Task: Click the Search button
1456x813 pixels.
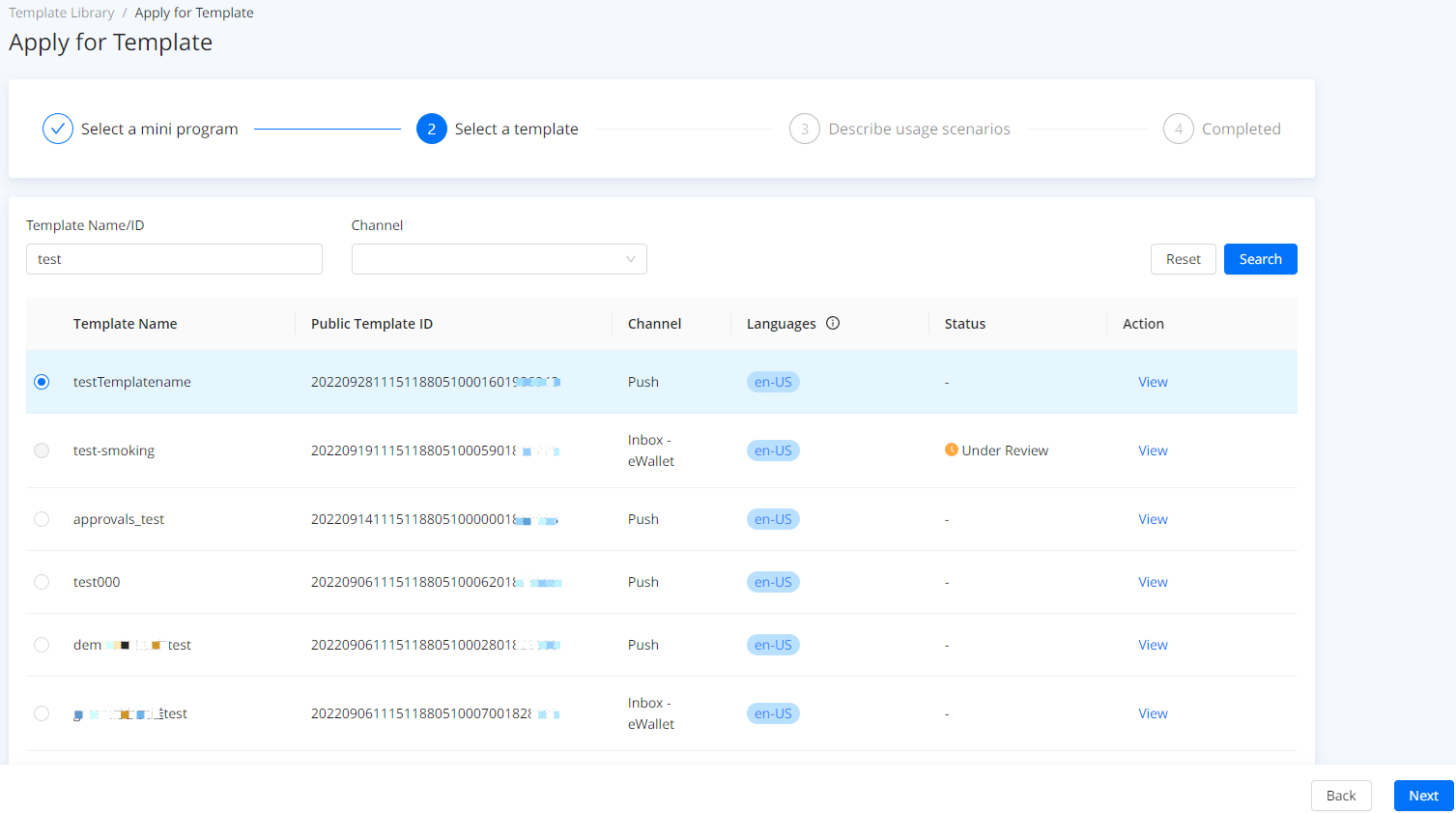Action: tap(1260, 259)
